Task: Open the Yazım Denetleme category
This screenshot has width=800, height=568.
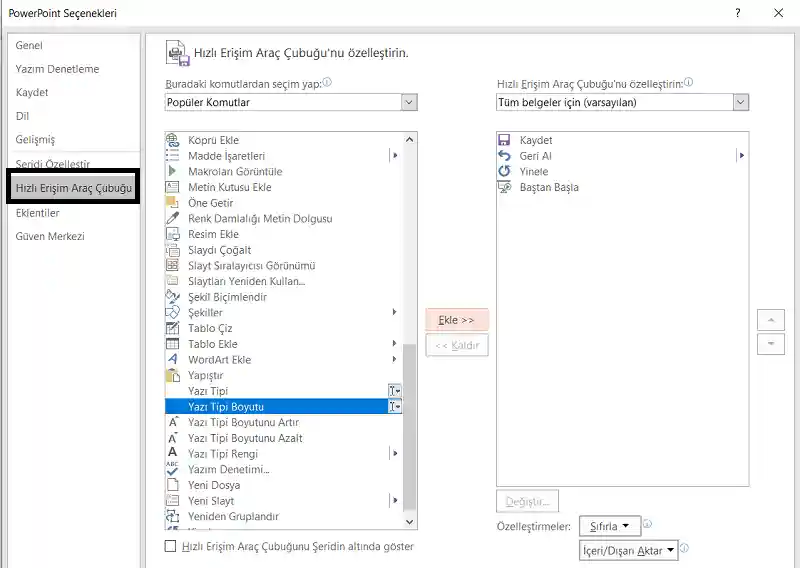Action: [x=57, y=69]
